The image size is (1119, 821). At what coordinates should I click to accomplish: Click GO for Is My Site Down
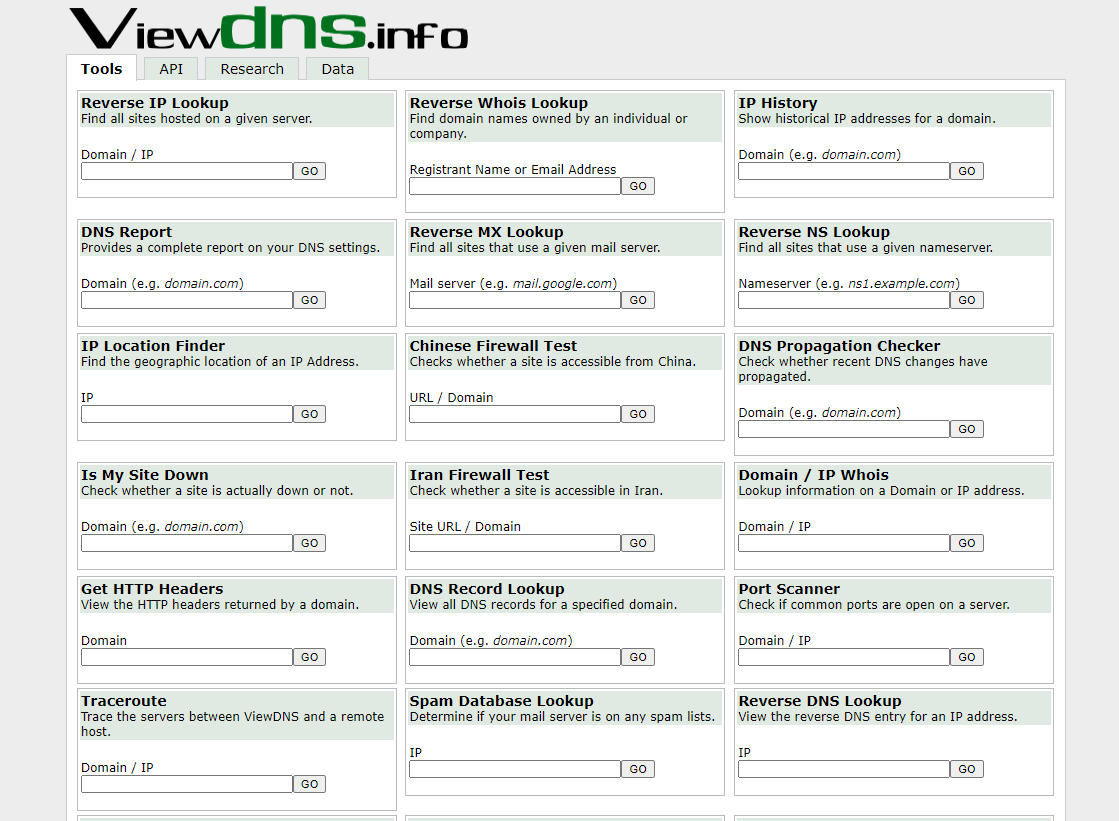point(310,544)
